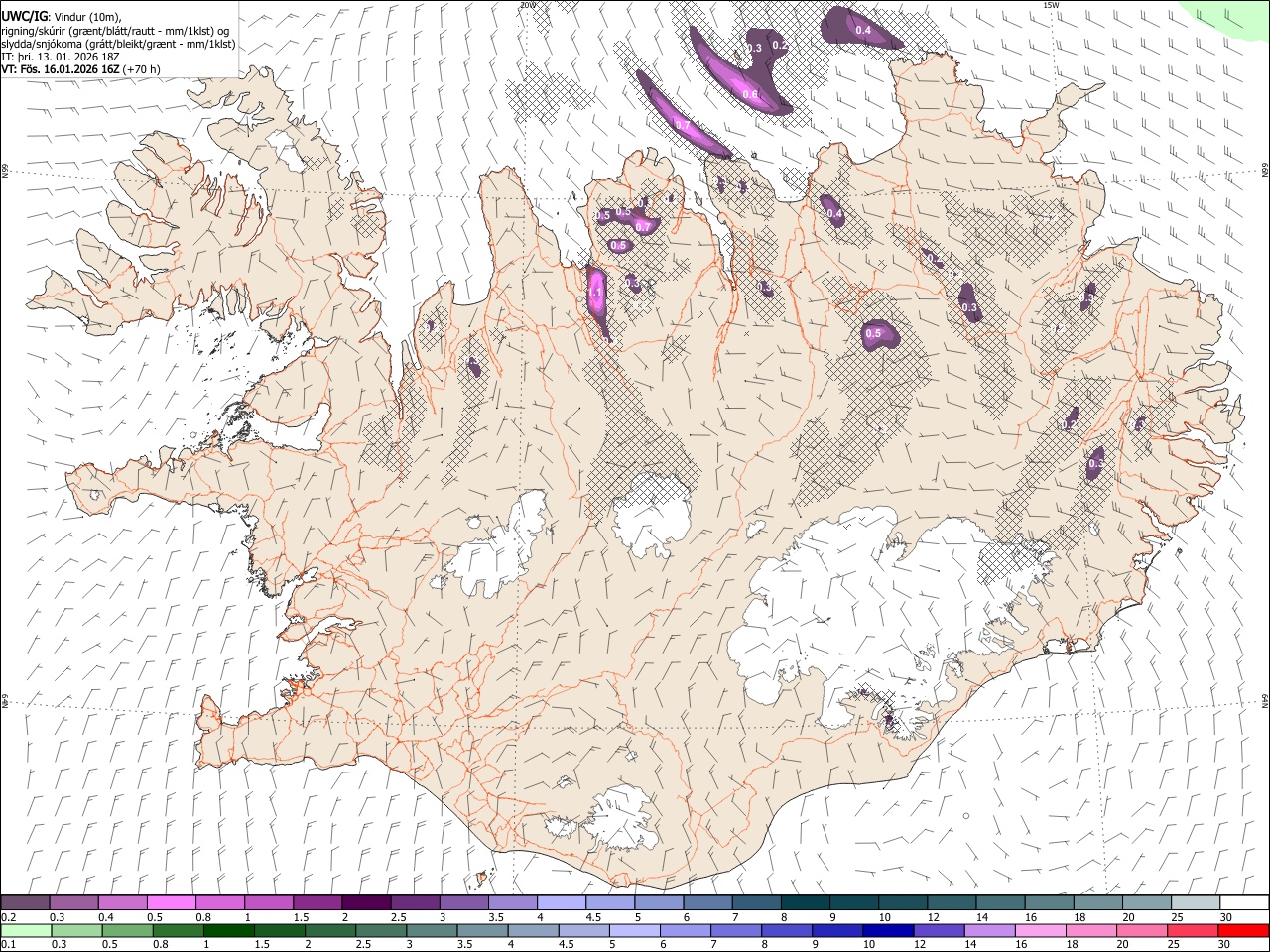Pick the dark purple-gray swatch between 0.2 and 0.3, upper legend
The width and height of the screenshot is (1270, 952).
pos(25,903)
